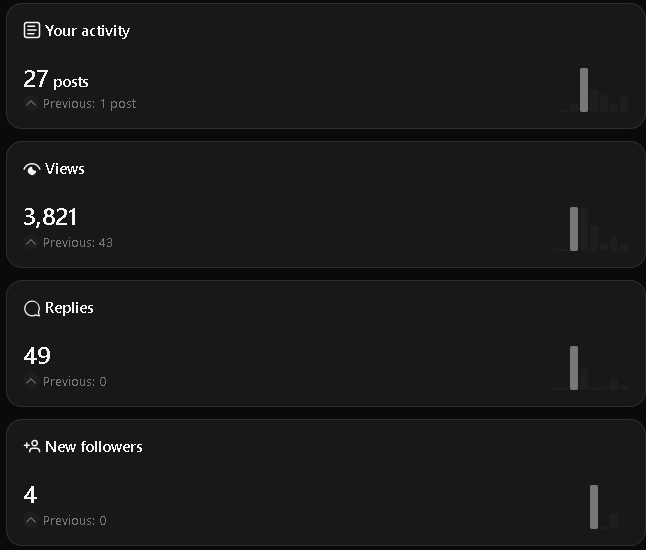This screenshot has height=550, width=646.
Task: Click the 4 new followers number
Action: (30, 495)
